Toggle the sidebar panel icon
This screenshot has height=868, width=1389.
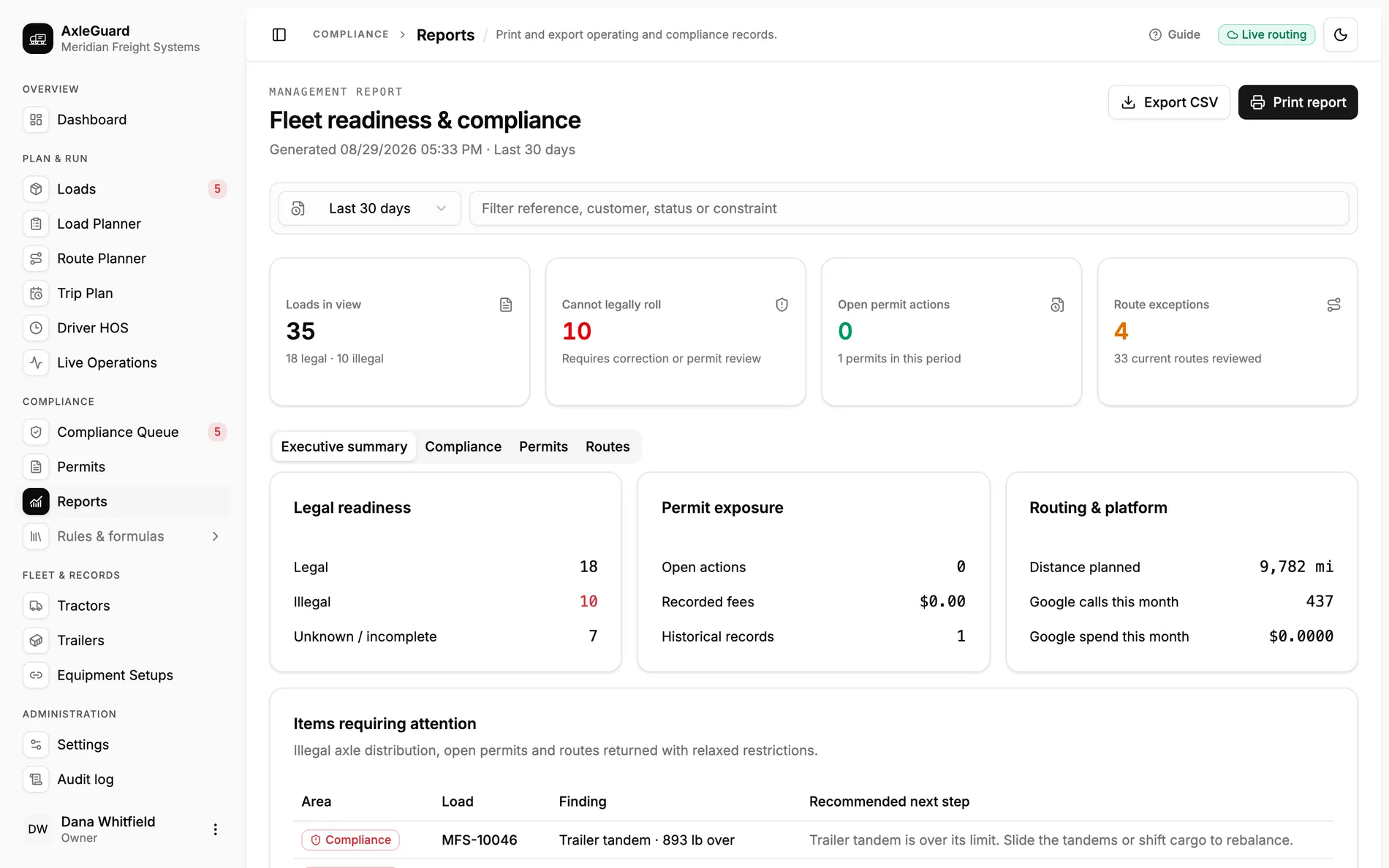pos(279,34)
